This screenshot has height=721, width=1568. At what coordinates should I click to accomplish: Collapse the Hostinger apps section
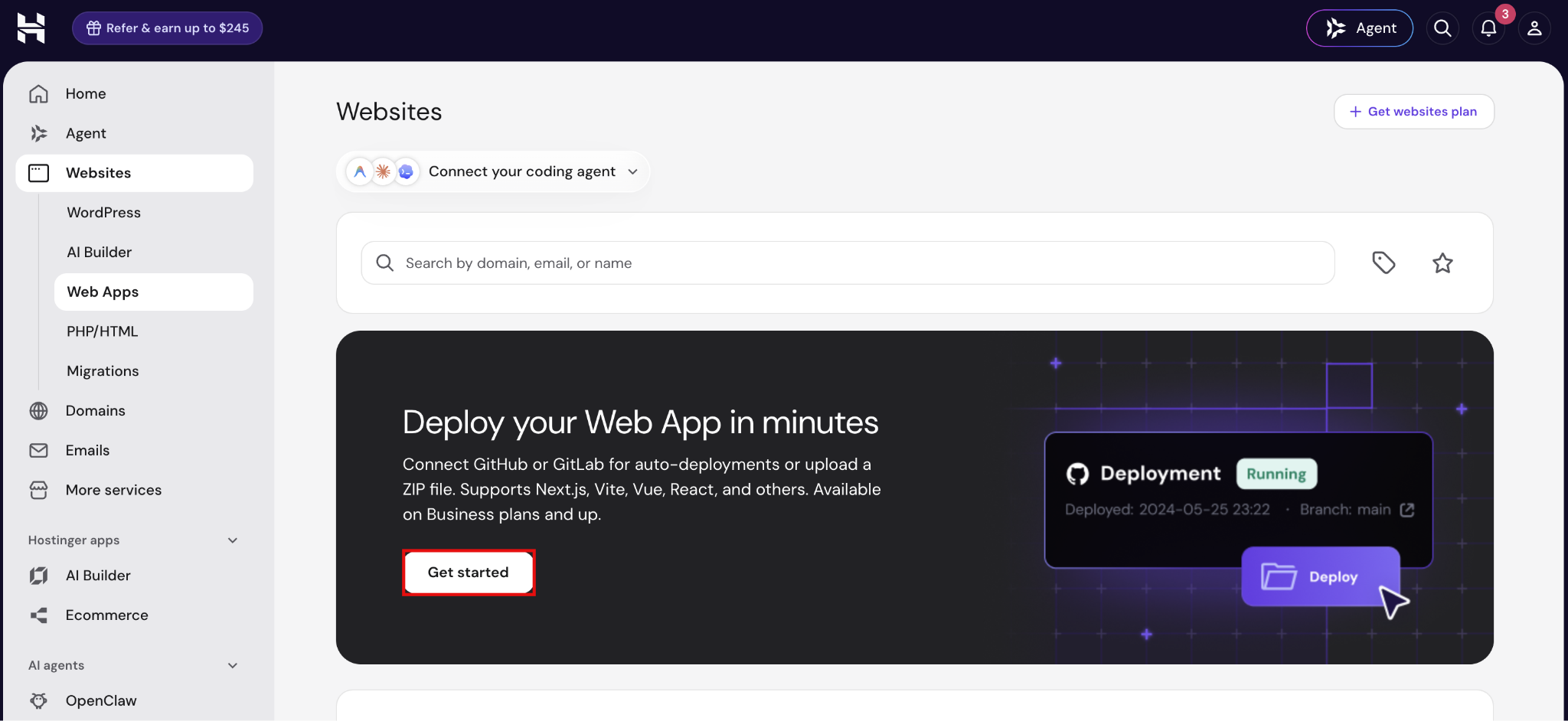click(233, 540)
